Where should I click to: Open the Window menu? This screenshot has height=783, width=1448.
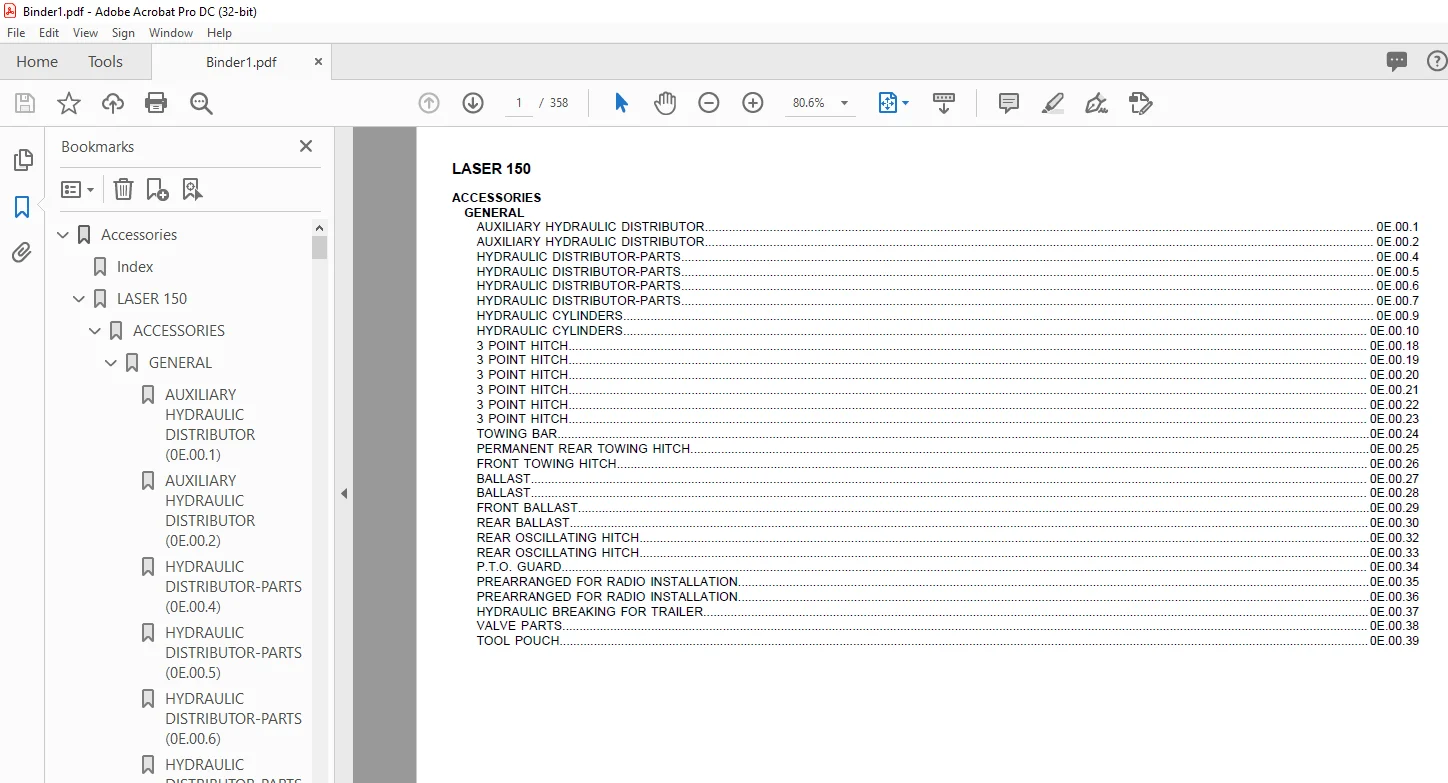pyautogui.click(x=171, y=33)
